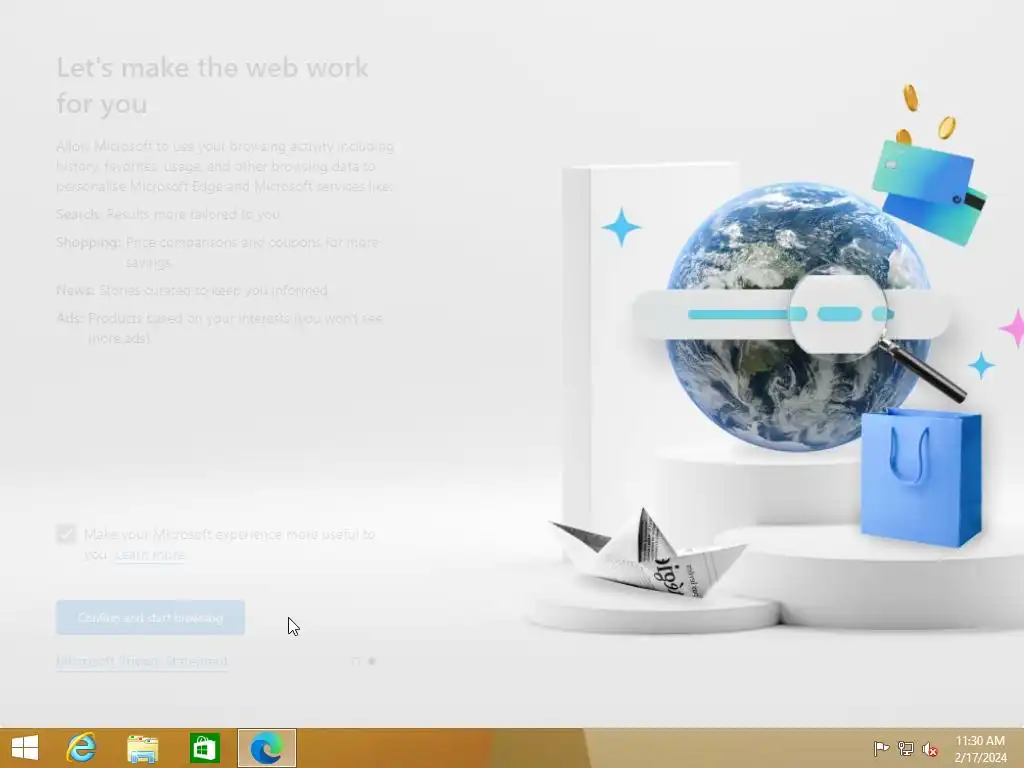
Task: Click the "Ads:" products based line
Action: [219, 328]
